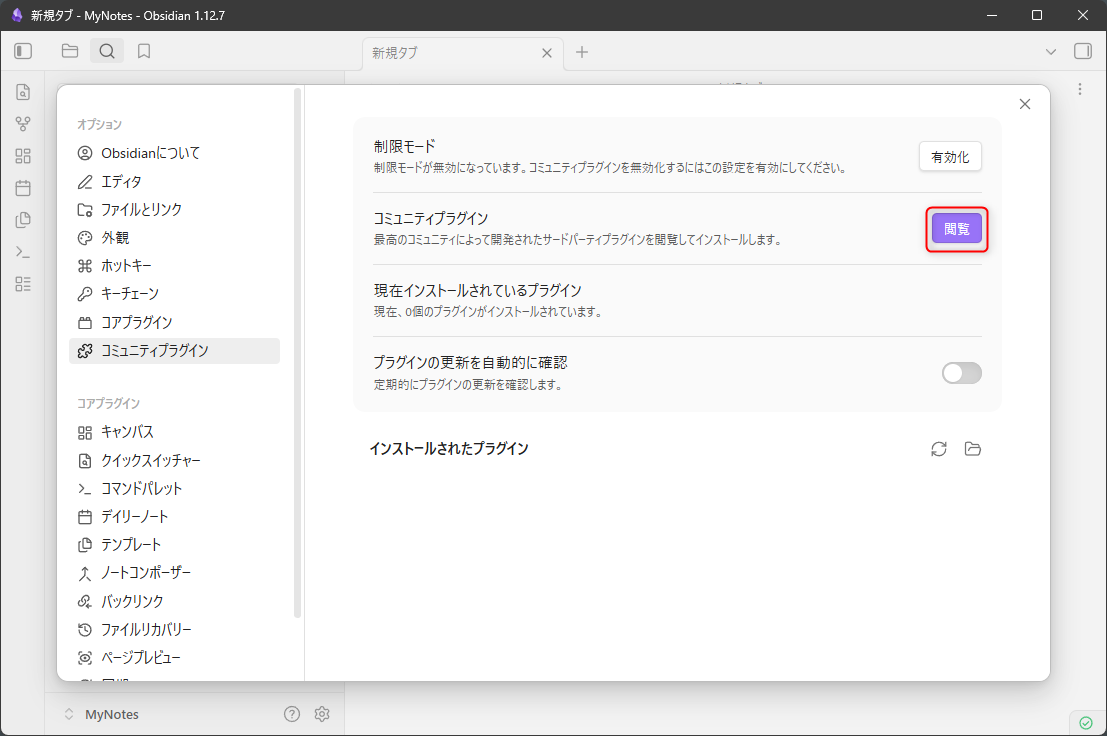Insert template via ribbon icon
Screen dimensions: 1107x736
tap(23, 220)
